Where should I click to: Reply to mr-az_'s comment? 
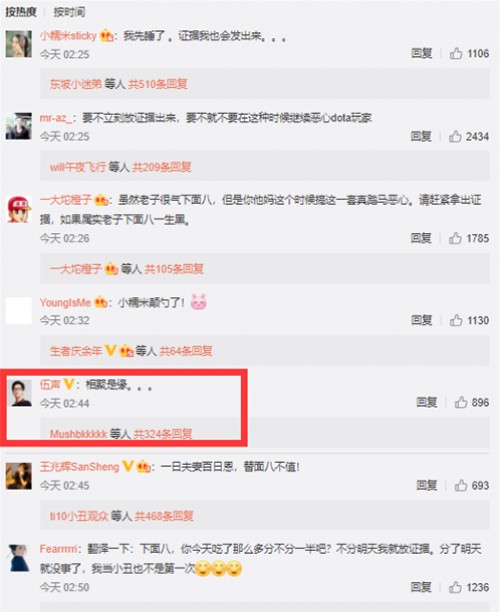click(x=421, y=136)
